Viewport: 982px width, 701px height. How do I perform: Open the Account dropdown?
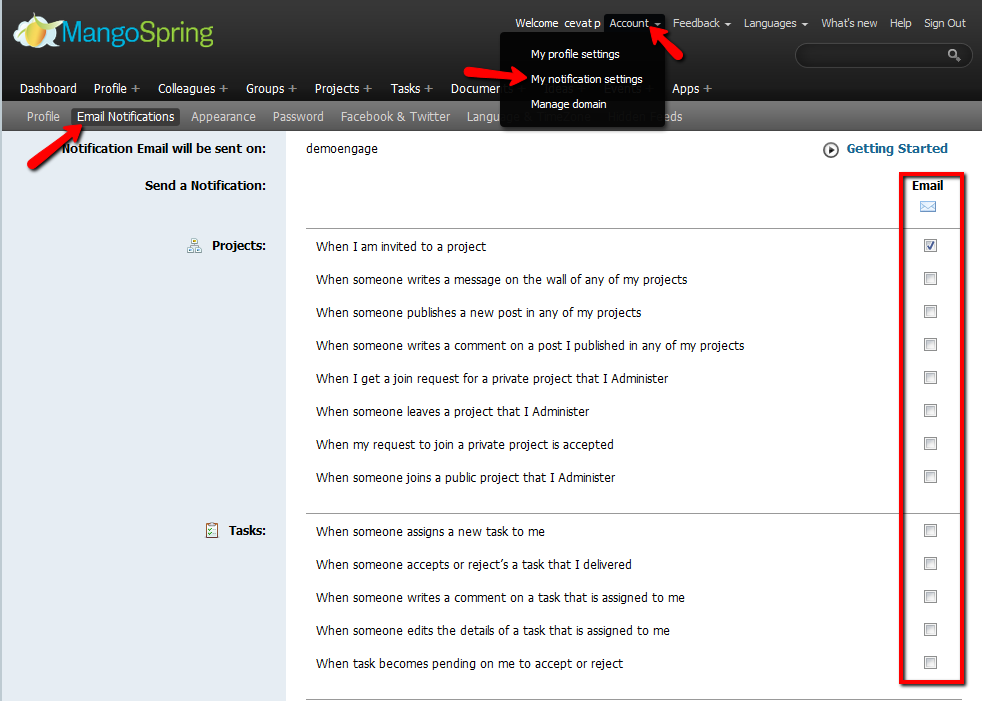coord(634,23)
